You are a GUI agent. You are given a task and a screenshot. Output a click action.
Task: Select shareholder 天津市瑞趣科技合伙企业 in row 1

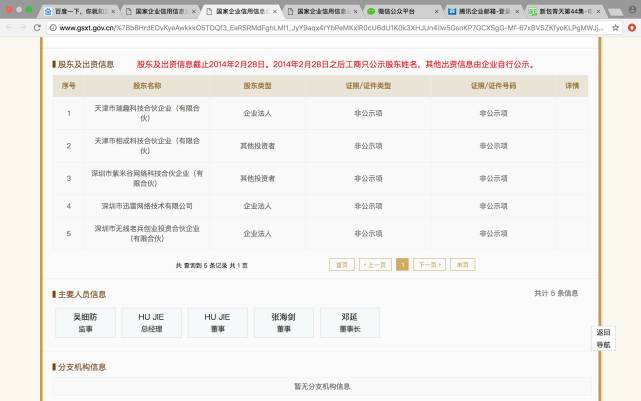click(147, 113)
